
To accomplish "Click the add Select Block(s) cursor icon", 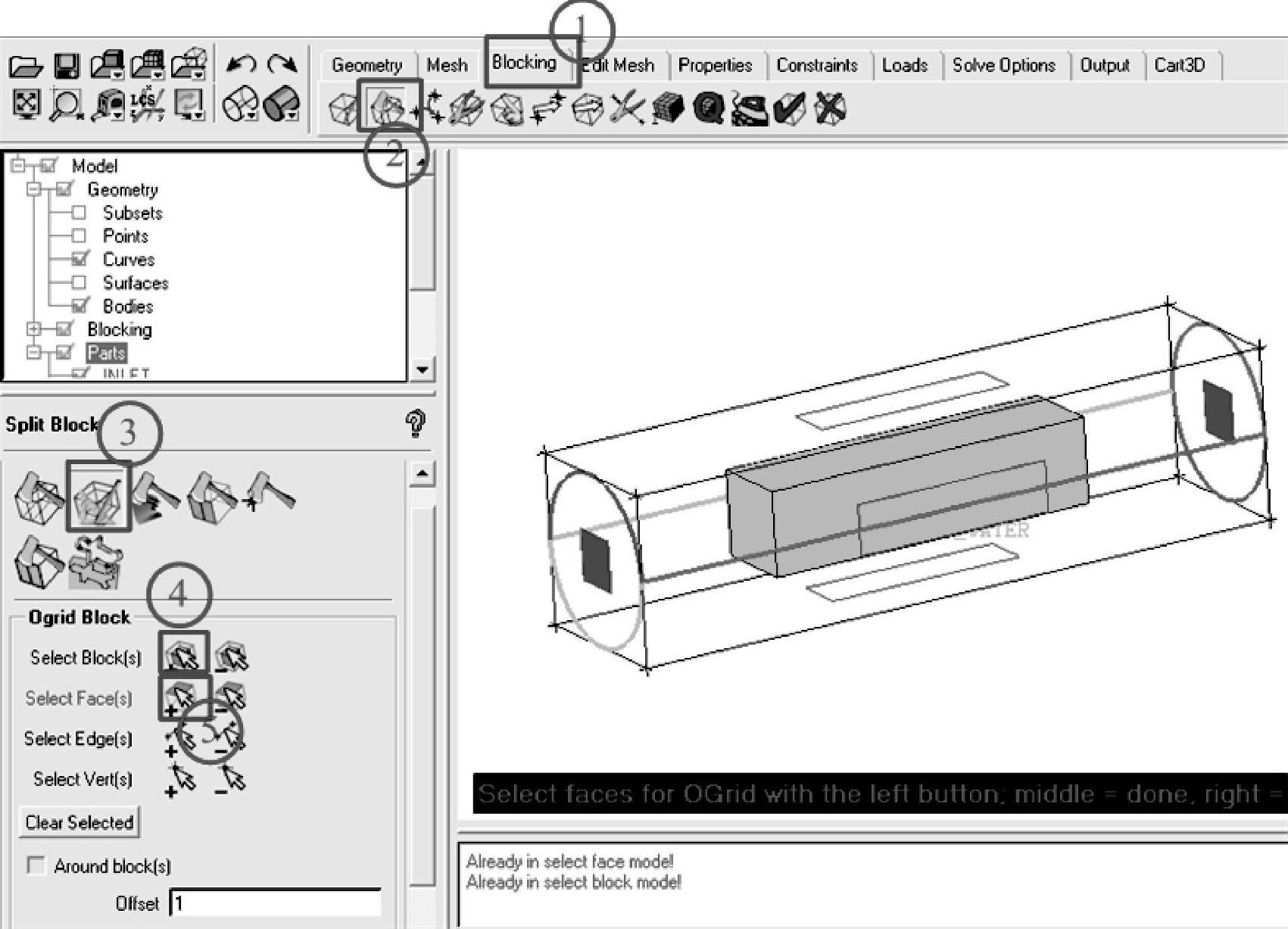I will [182, 656].
